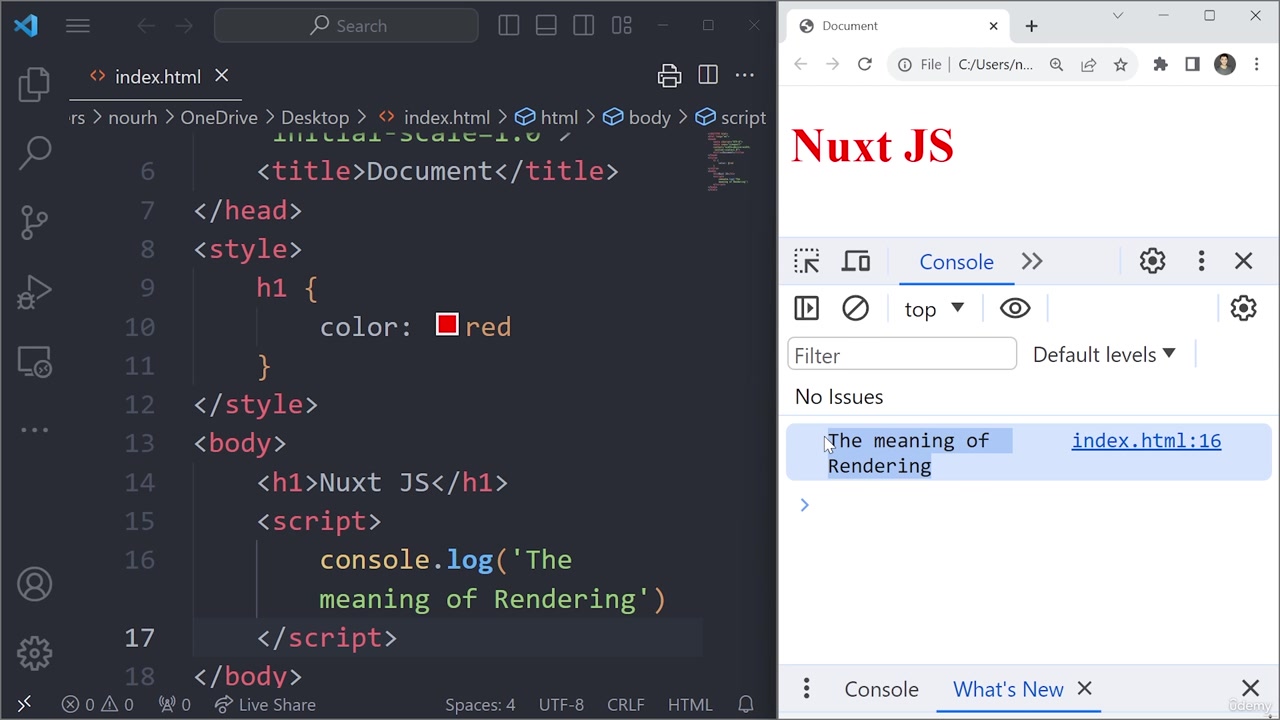The image size is (1280, 720).
Task: Open the top JavaScript context dropdown
Action: click(934, 309)
